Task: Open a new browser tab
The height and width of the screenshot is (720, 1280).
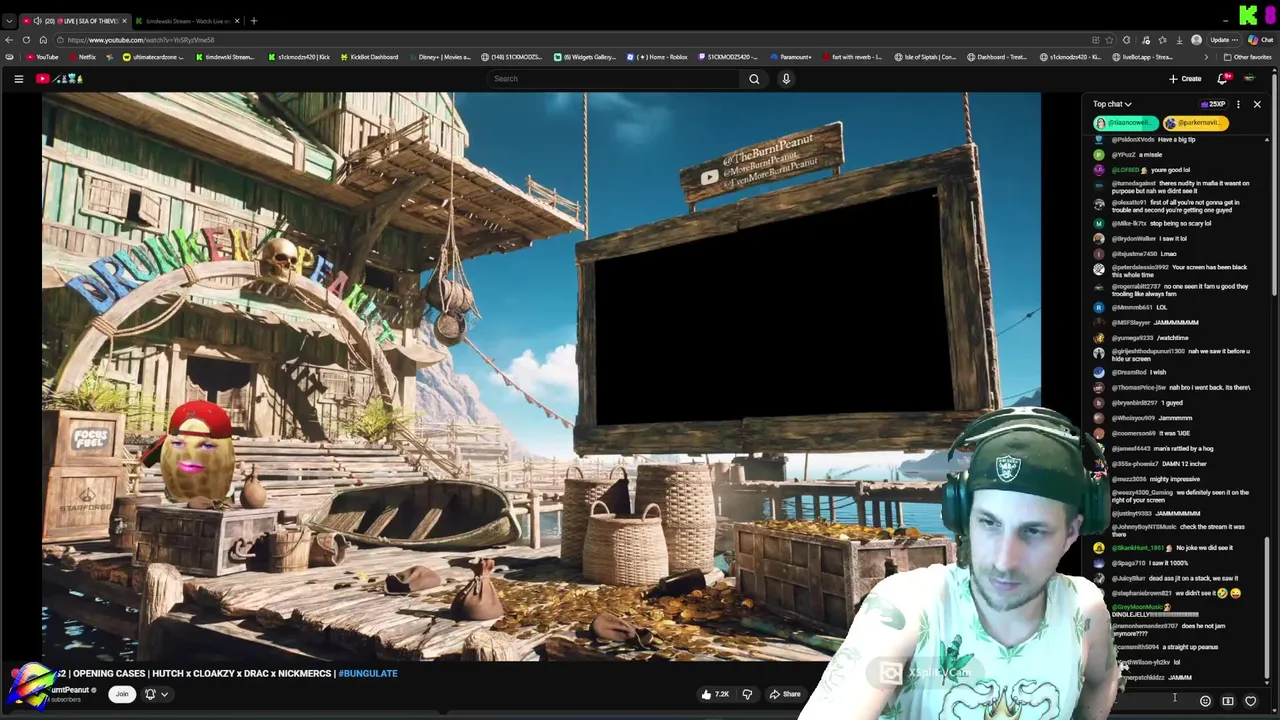Action: (254, 21)
